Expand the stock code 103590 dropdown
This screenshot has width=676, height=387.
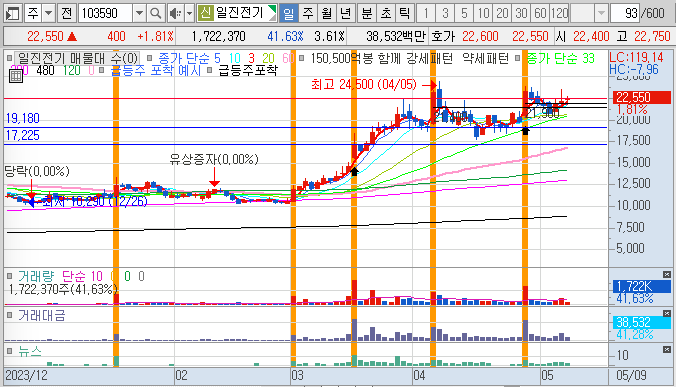139,13
